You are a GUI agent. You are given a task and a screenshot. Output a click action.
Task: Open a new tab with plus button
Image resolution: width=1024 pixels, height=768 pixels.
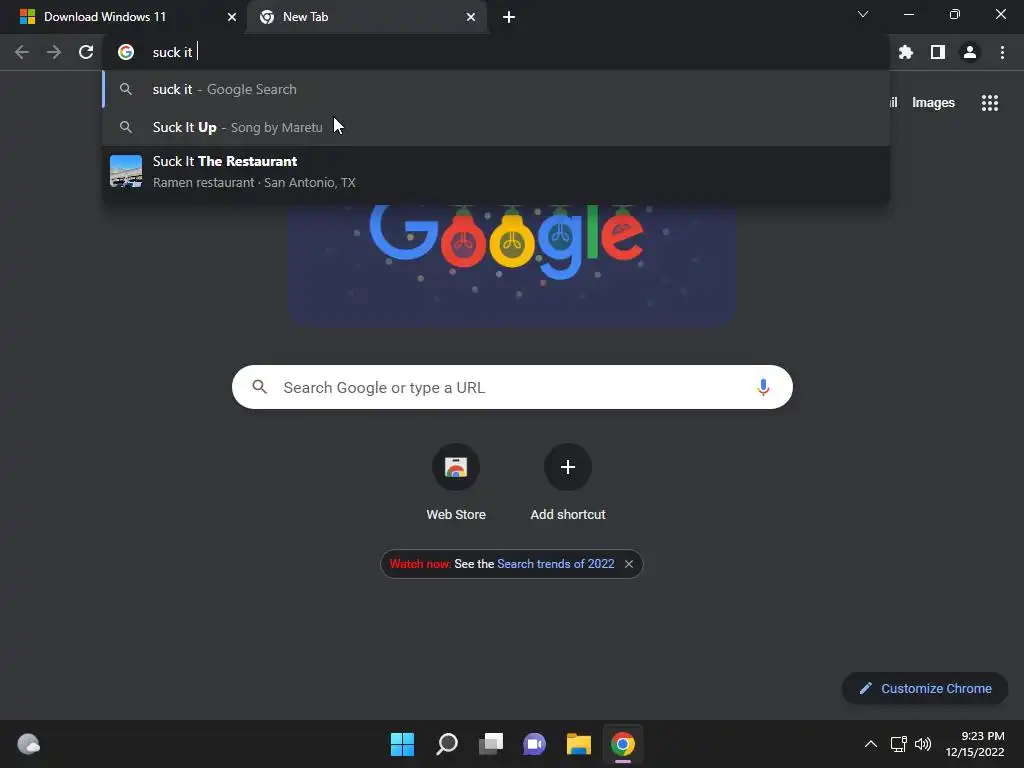click(x=509, y=17)
